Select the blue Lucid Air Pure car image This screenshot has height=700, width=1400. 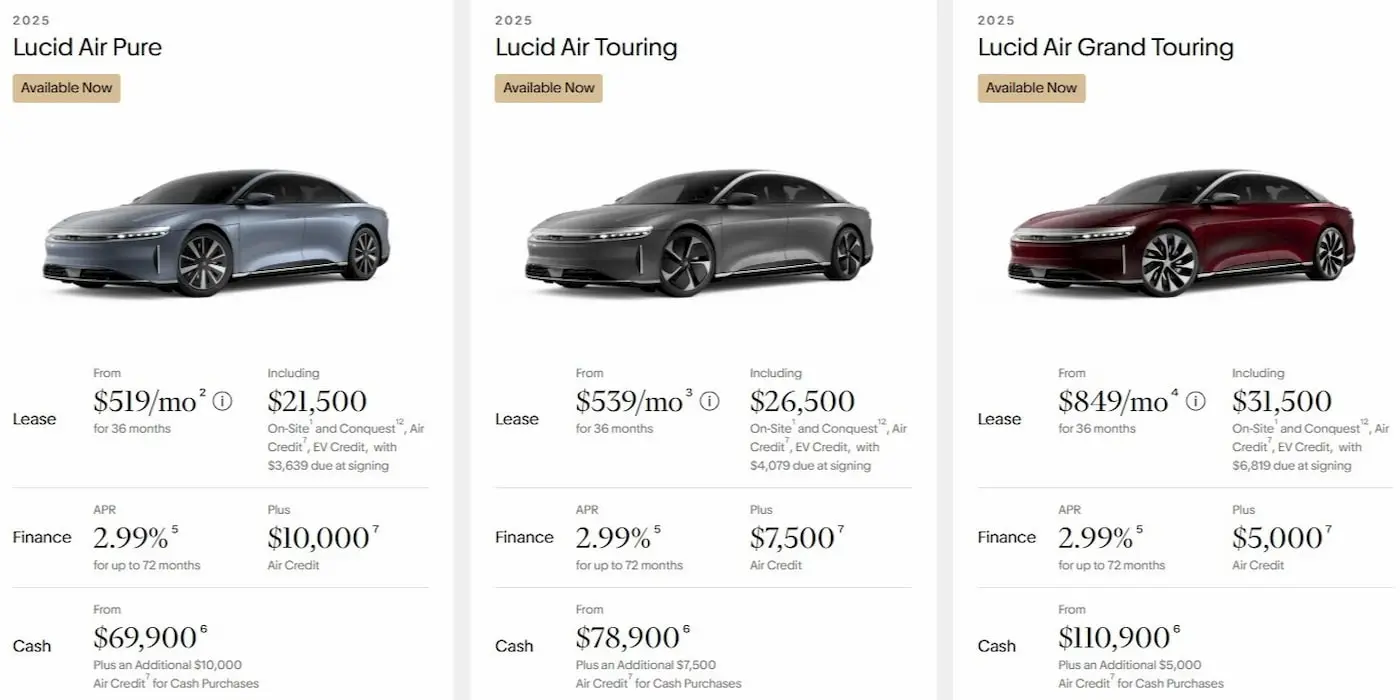[216, 232]
